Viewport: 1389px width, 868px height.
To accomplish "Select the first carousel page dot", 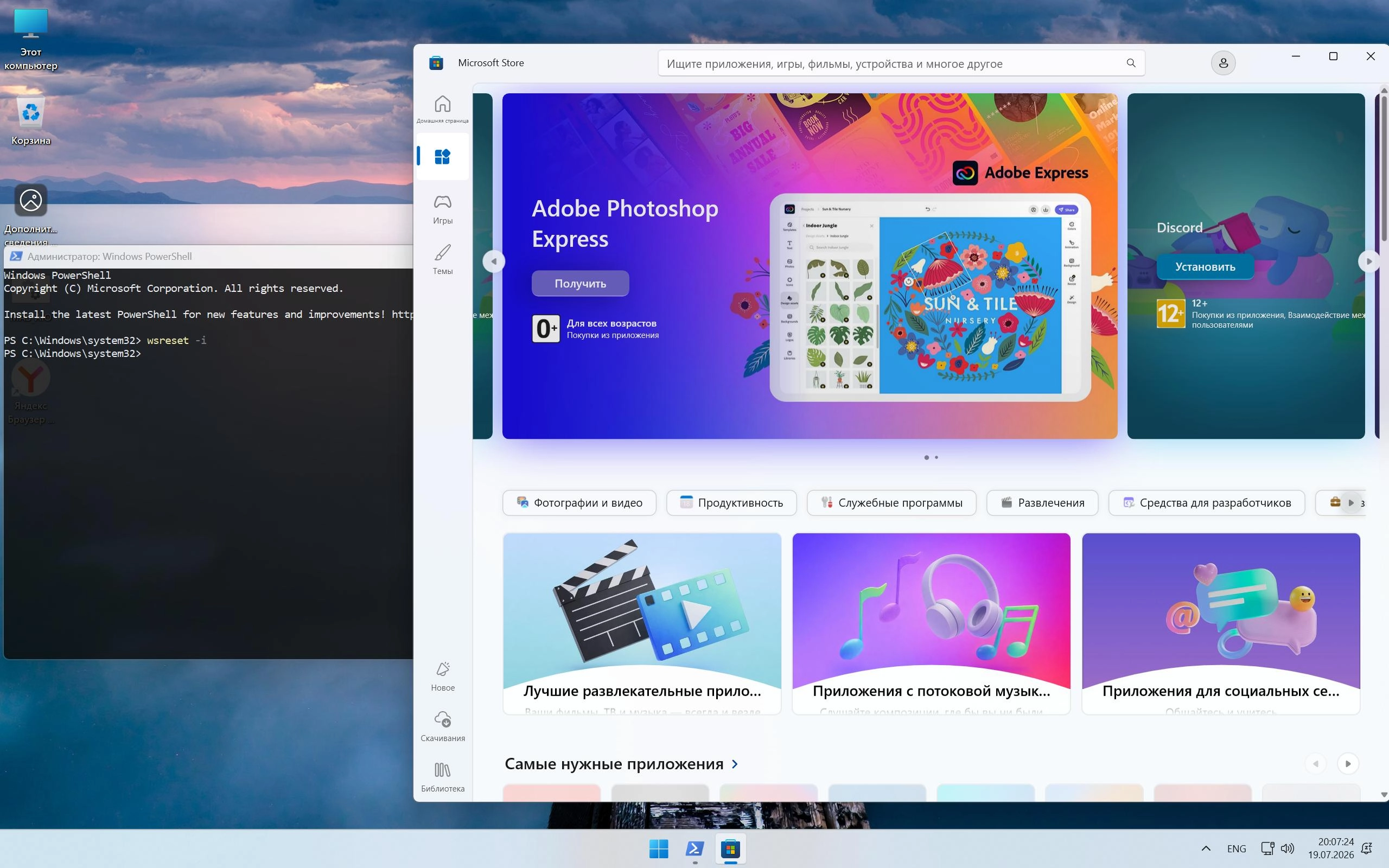I will point(926,457).
